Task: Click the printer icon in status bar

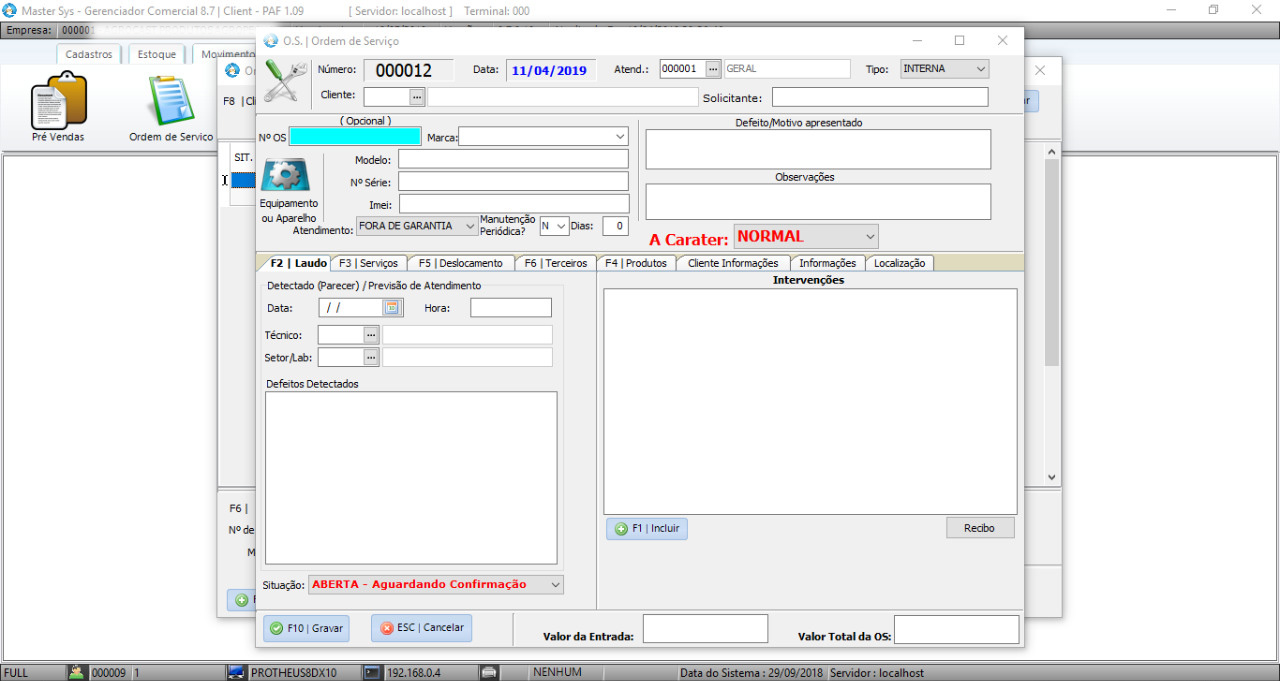Action: 489,673
